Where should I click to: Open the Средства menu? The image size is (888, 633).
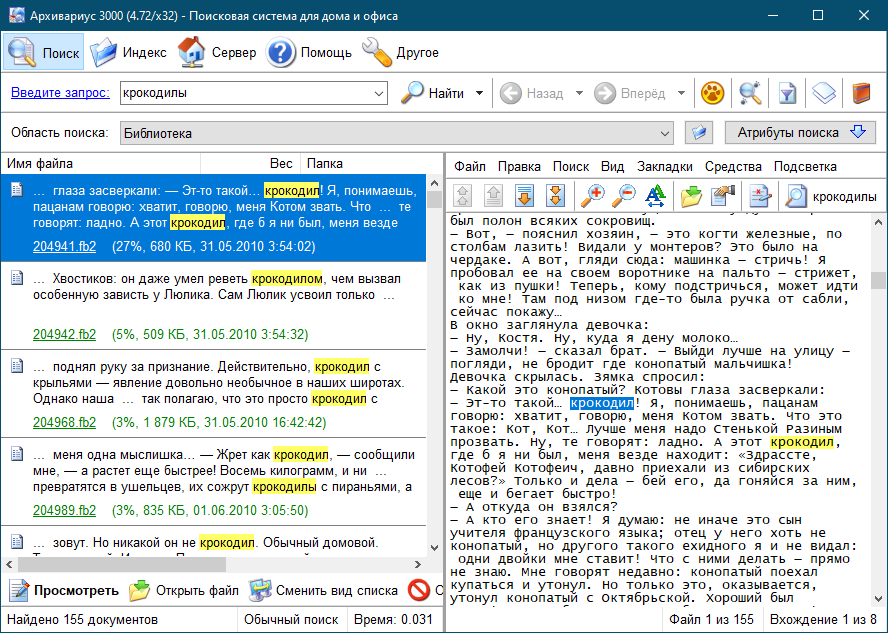733,166
